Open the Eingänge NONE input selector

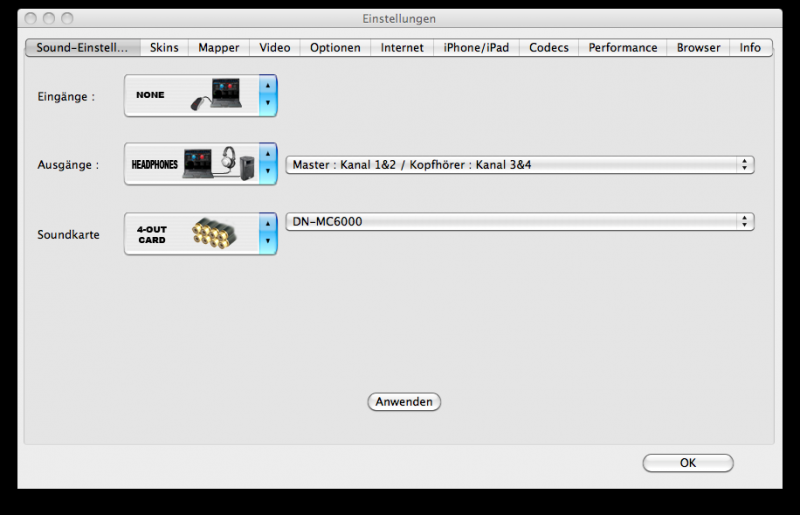pyautogui.click(x=201, y=95)
